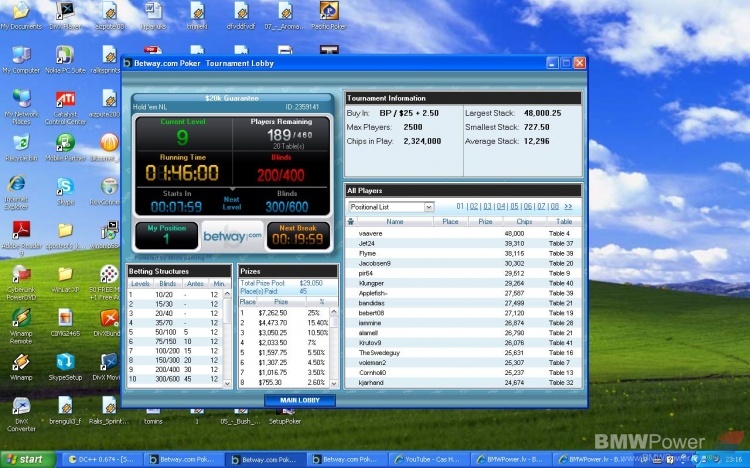The width and height of the screenshot is (750, 468).
Task: Click the MAIN LOBBY button
Action: (x=299, y=400)
